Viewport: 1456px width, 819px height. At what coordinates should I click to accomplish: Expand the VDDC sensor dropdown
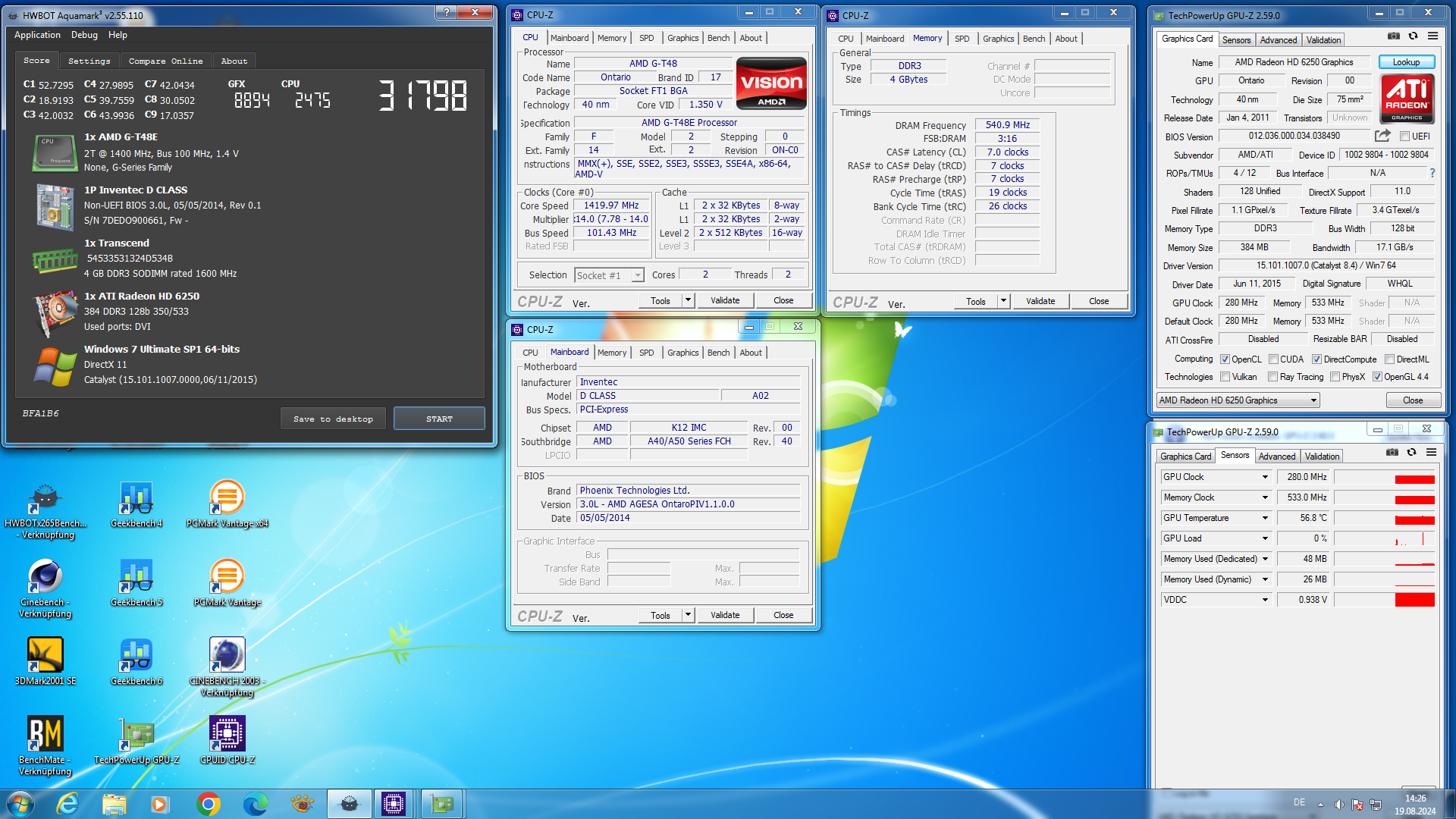(x=1265, y=600)
